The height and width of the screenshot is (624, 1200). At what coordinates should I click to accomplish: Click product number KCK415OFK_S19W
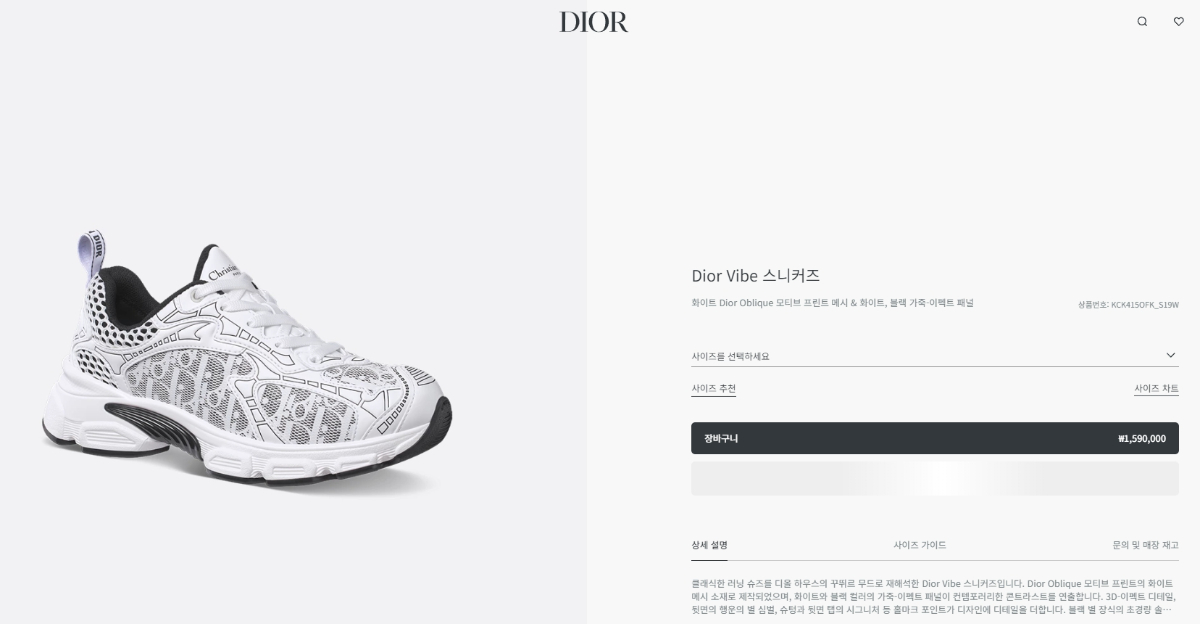[1145, 304]
